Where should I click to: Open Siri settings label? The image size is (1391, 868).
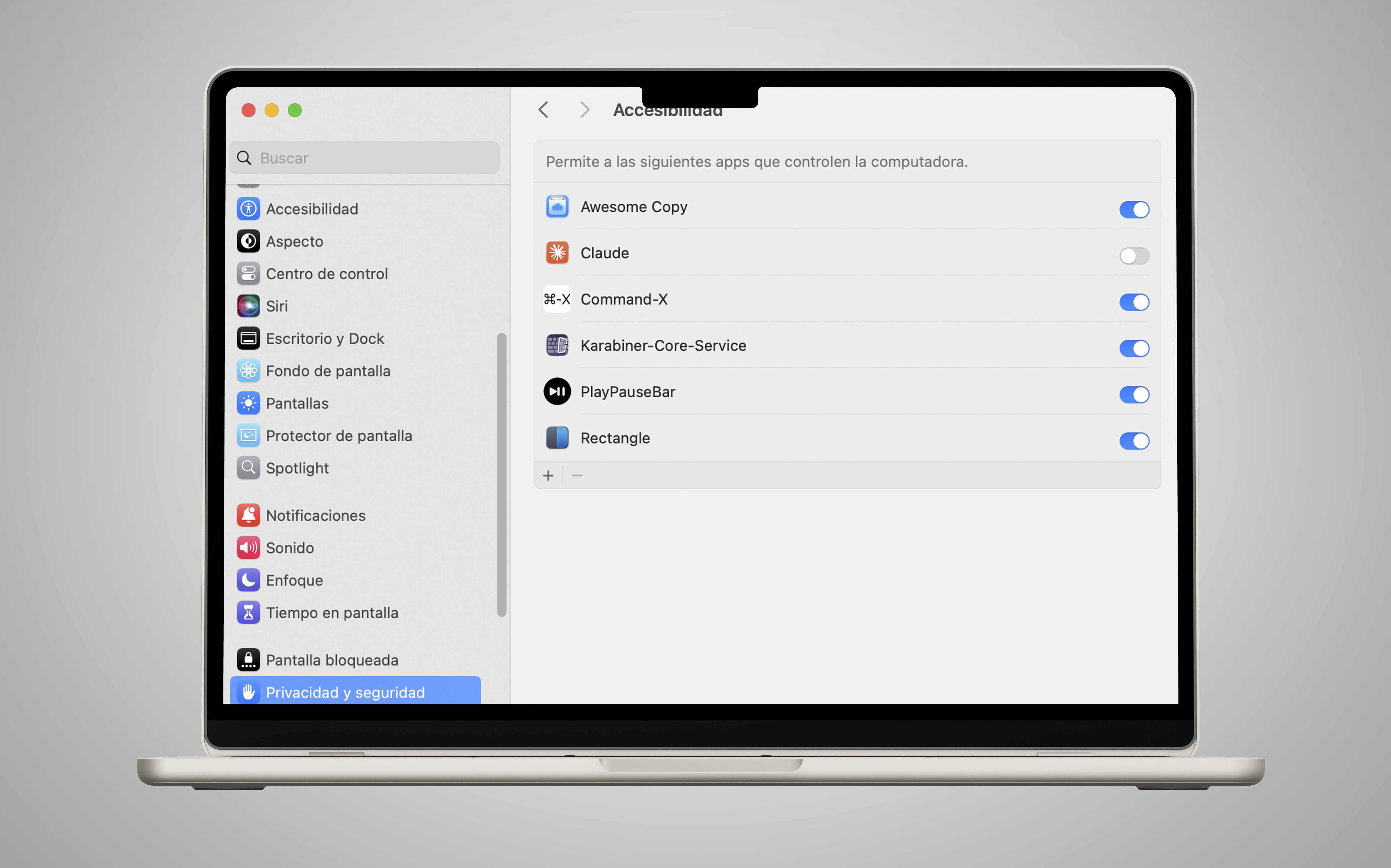click(x=277, y=306)
